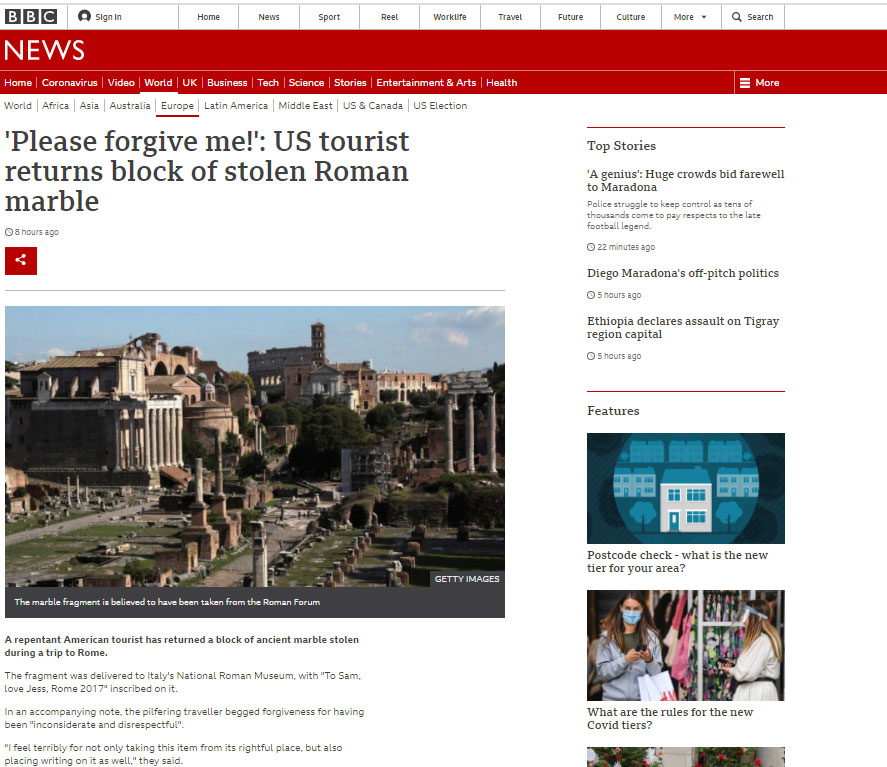
Task: Open the Middle East sub-section
Action: pos(305,106)
